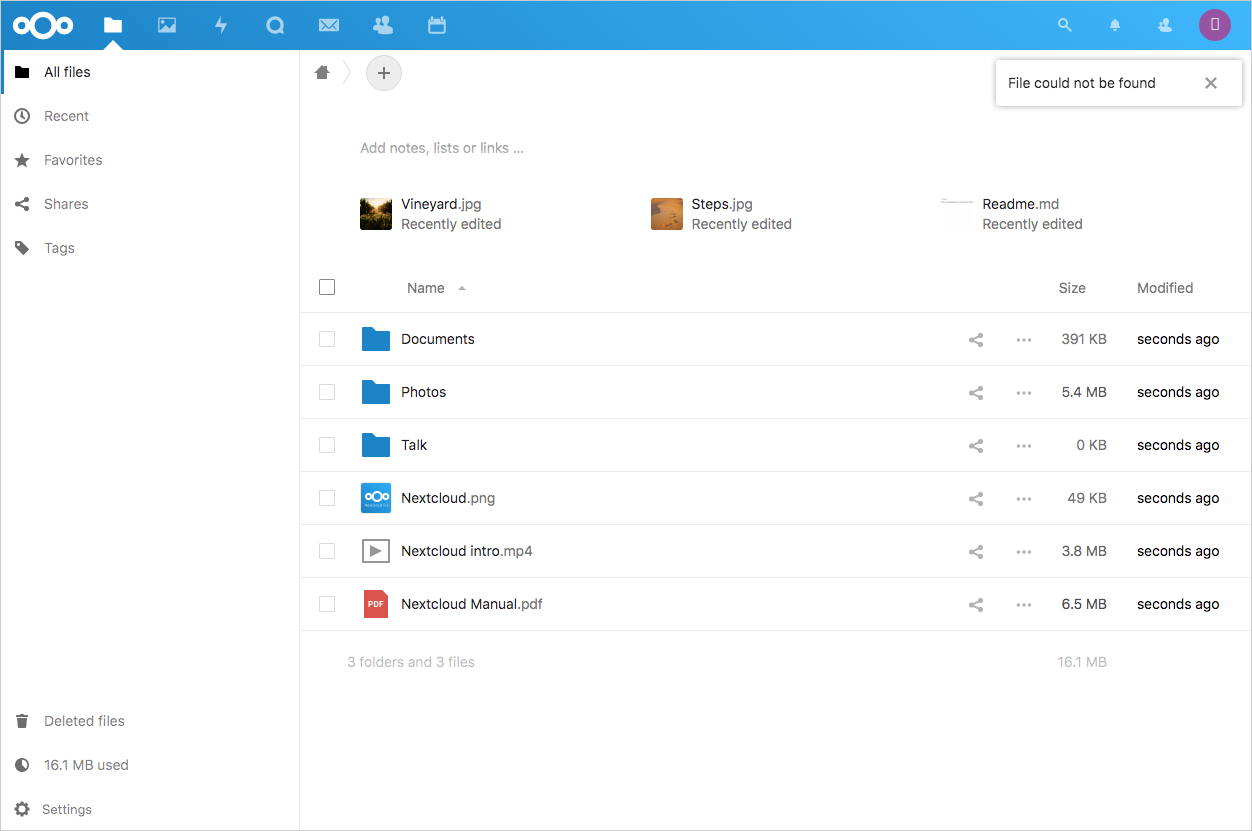Open the Talk app icon

point(275,25)
